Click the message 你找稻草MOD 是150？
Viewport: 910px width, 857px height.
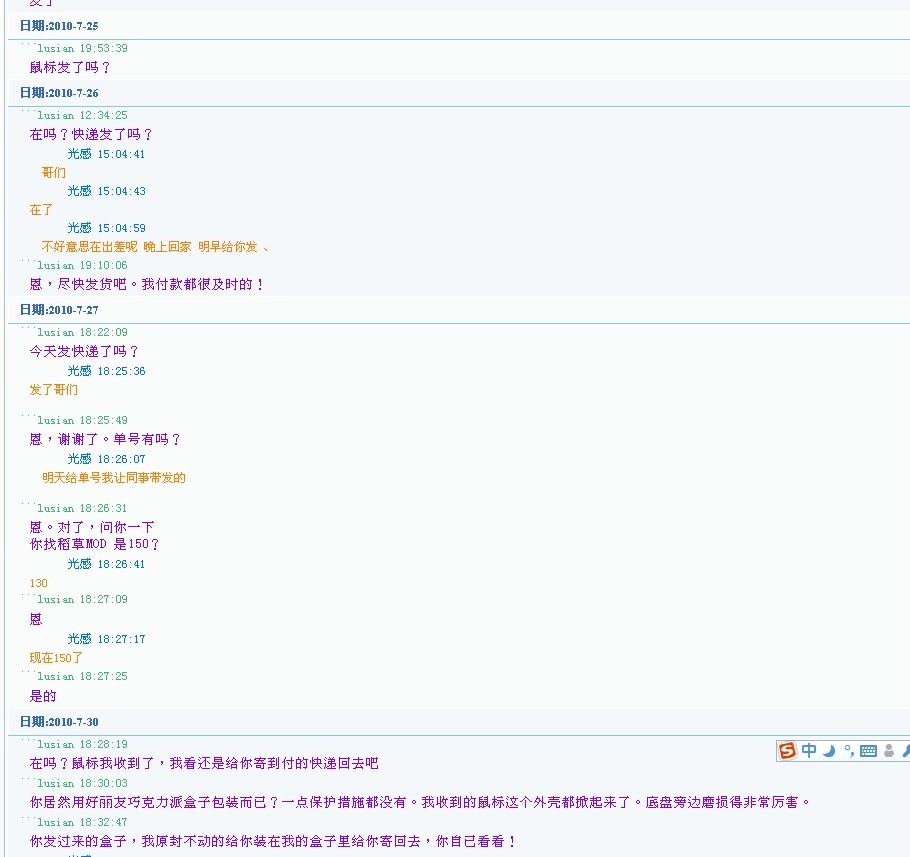95,544
